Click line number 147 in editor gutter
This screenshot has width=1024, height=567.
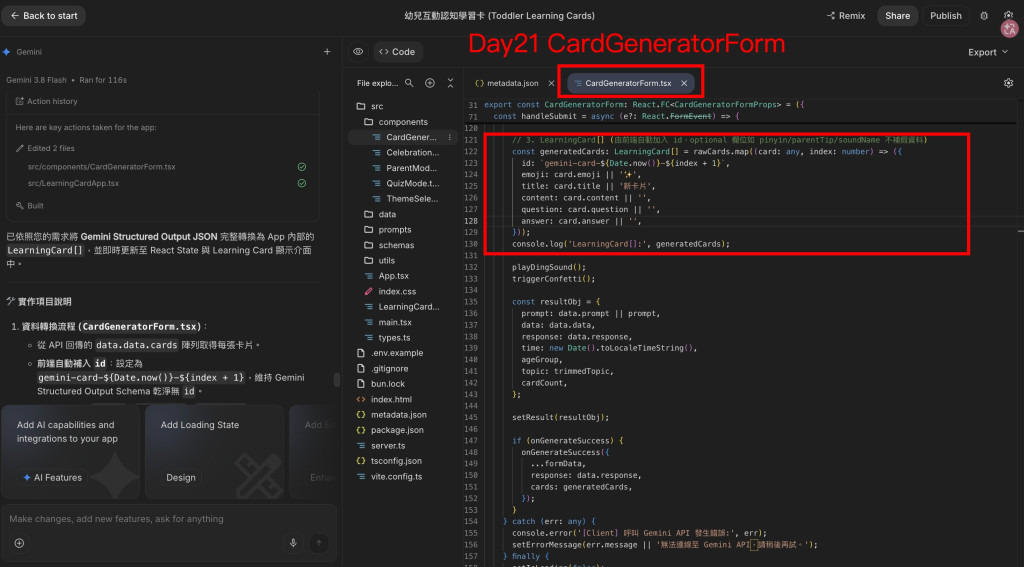pos(471,440)
